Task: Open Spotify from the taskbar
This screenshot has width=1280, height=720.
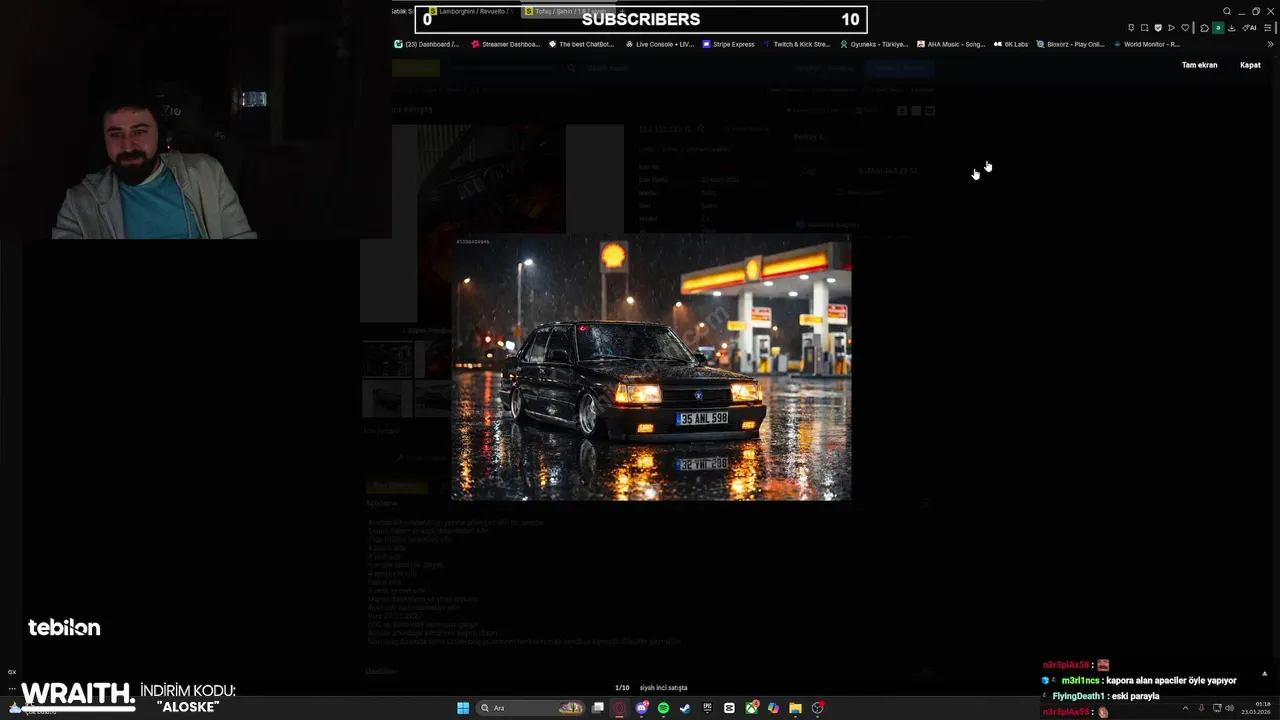Action: point(663,708)
